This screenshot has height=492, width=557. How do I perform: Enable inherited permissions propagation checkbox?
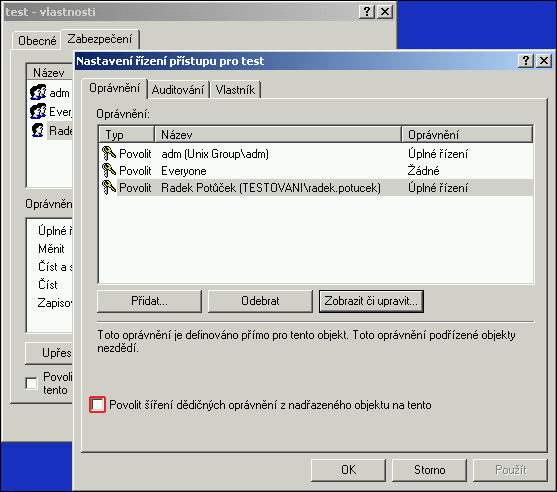[x=97, y=405]
